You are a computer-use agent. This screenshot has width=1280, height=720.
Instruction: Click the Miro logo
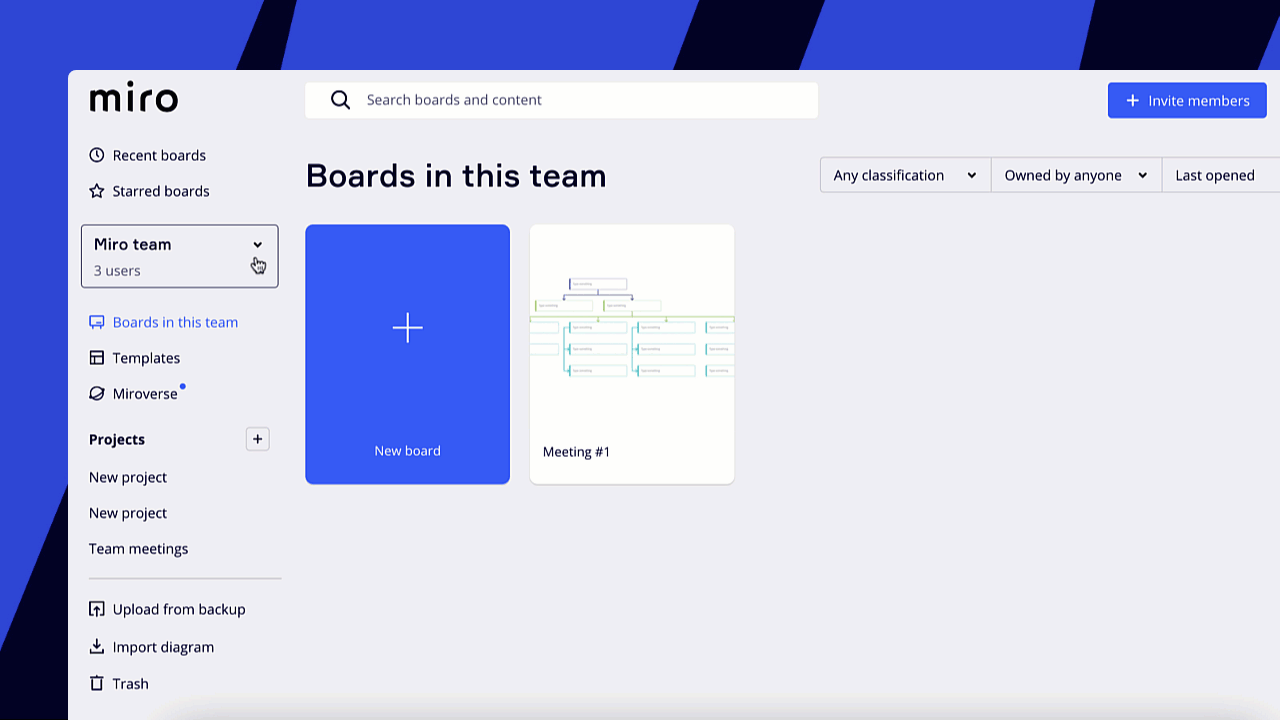[x=134, y=99]
